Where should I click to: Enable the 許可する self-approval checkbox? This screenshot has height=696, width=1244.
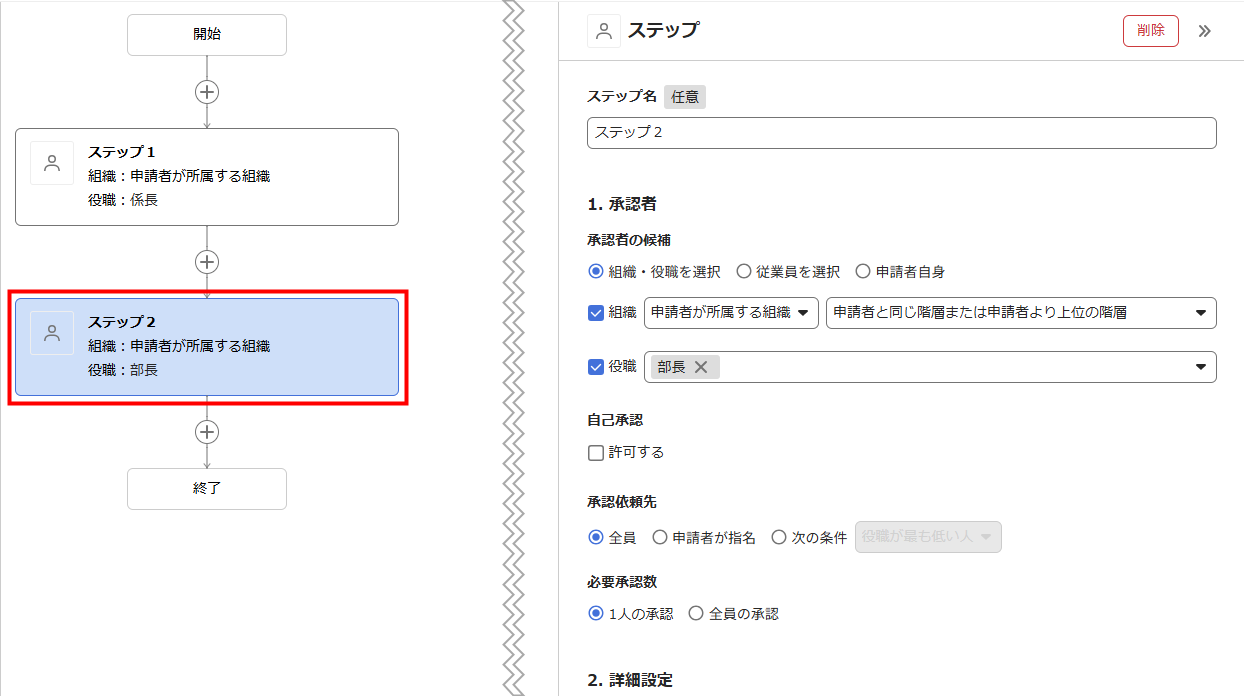(x=596, y=452)
